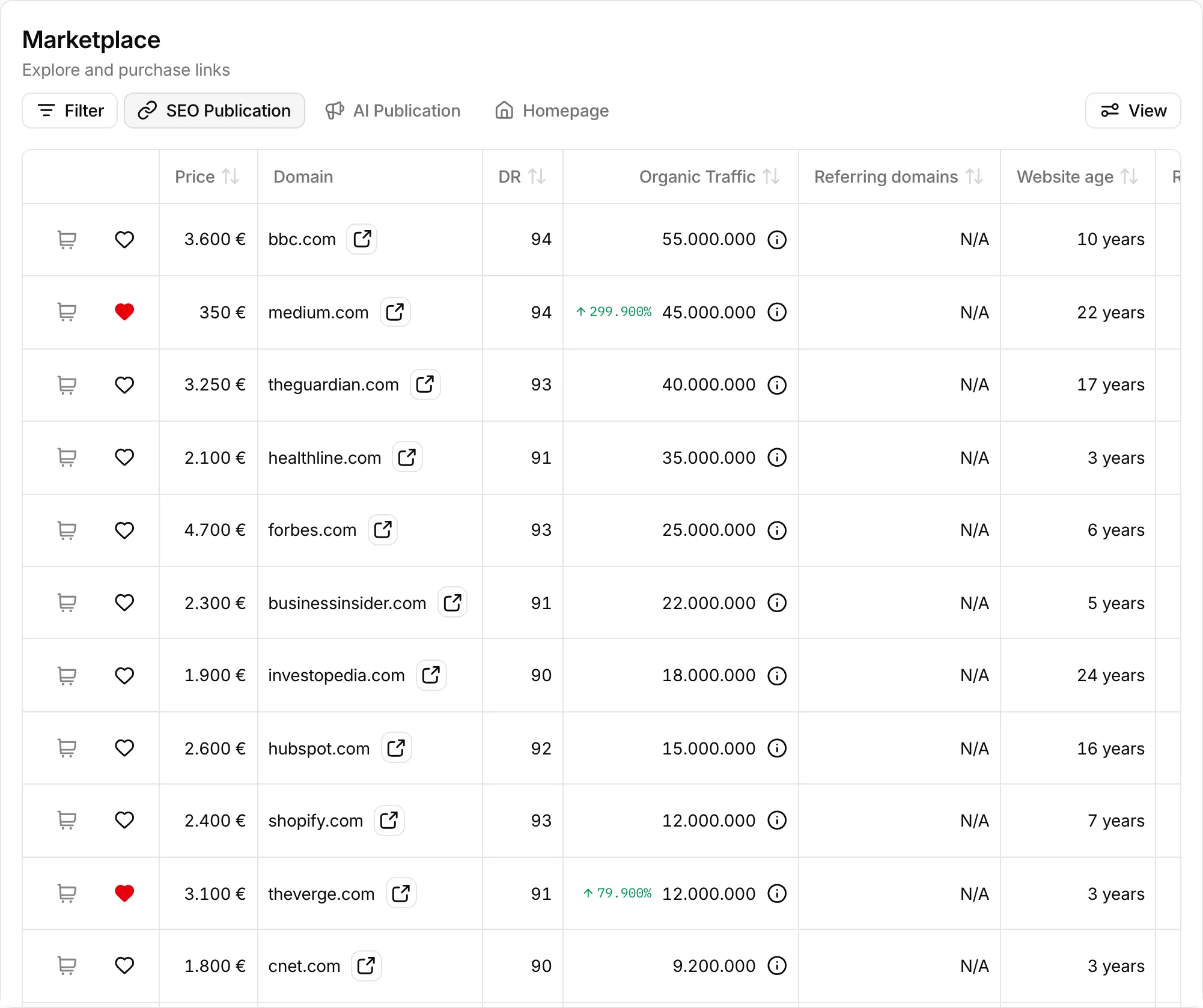Image resolution: width=1203 pixels, height=1008 pixels.
Task: Show traffic info for healthline.com
Action: pyautogui.click(x=777, y=458)
